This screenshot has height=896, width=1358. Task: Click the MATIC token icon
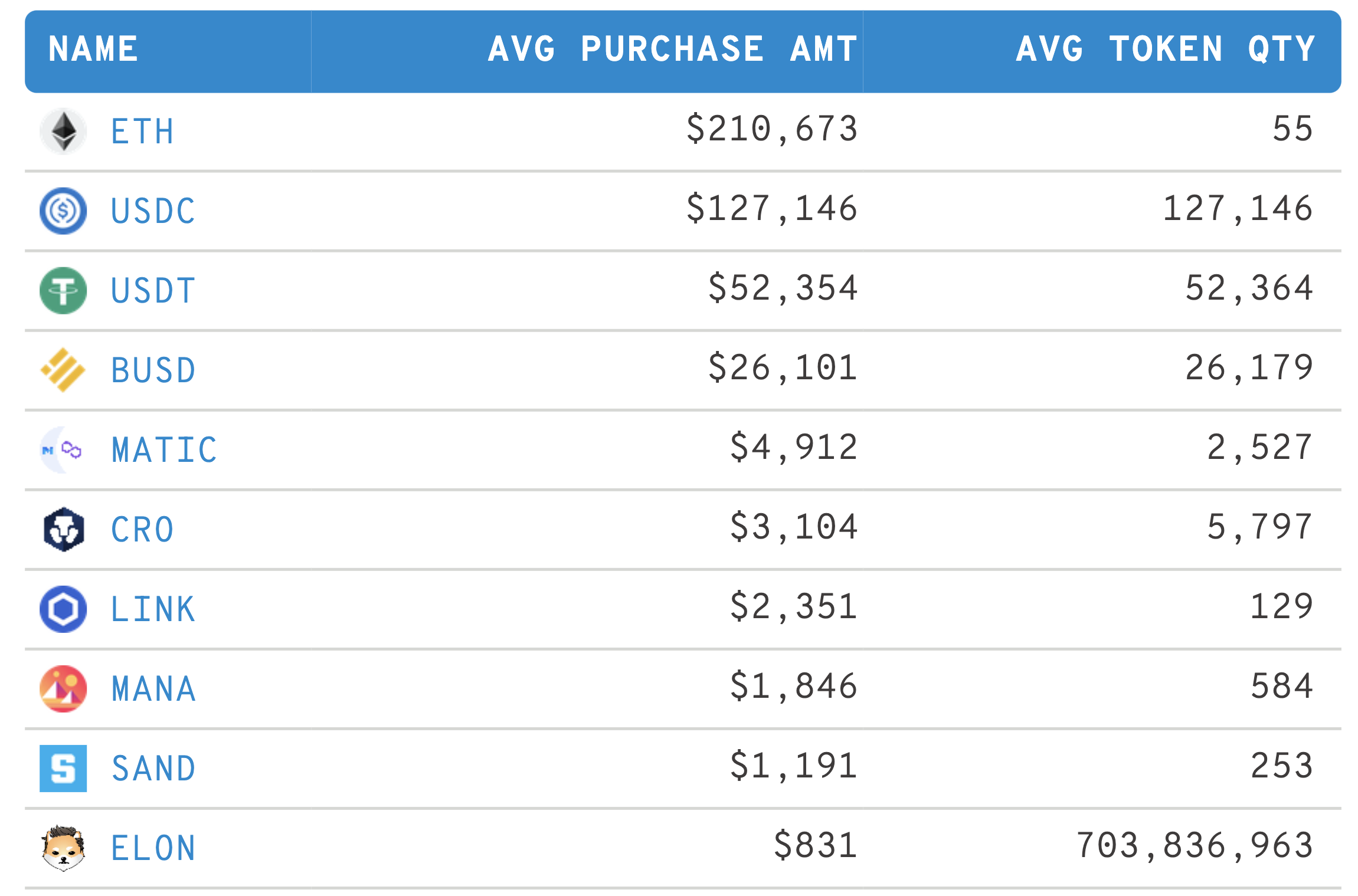[x=63, y=449]
